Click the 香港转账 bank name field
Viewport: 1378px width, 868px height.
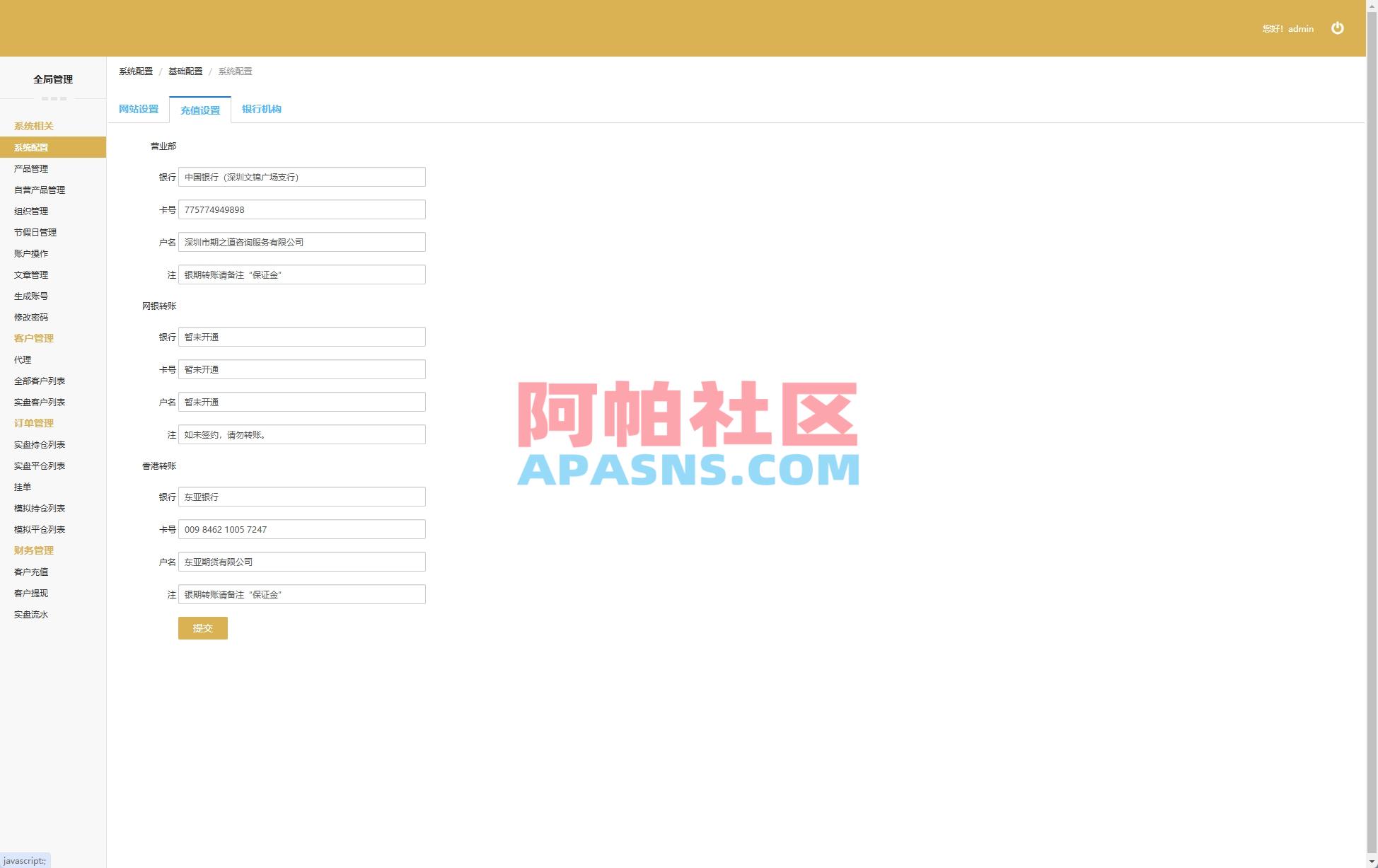[x=302, y=497]
